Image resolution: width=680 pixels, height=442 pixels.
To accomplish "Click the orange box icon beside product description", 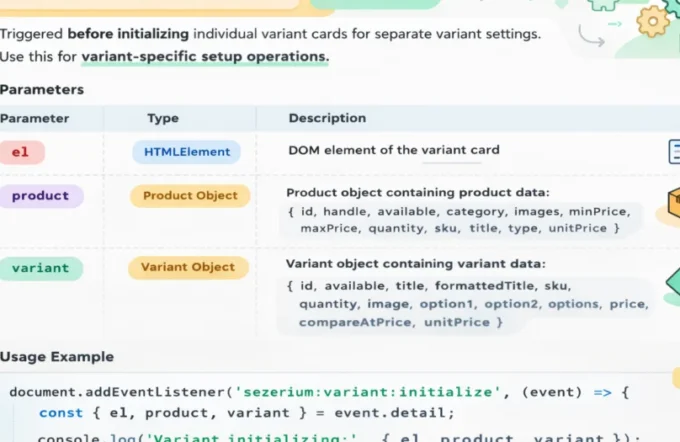I will [x=673, y=202].
